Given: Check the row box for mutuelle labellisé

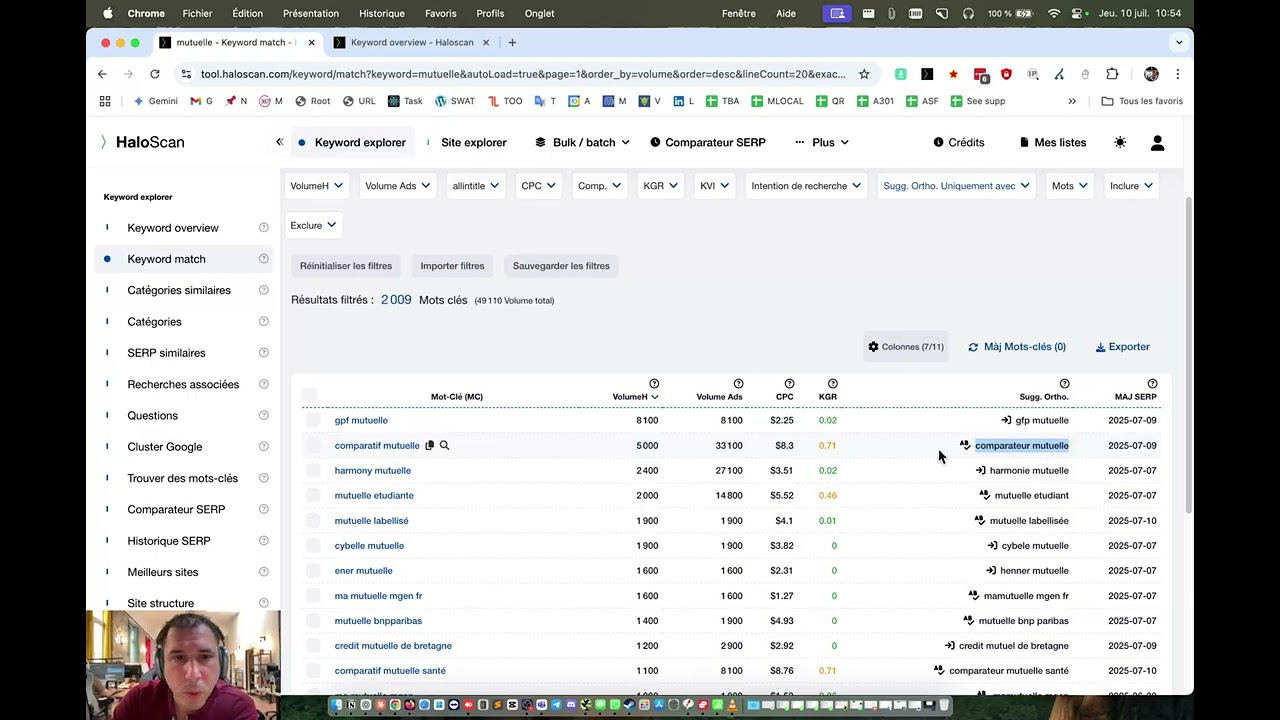Looking at the screenshot, I should click(x=313, y=520).
